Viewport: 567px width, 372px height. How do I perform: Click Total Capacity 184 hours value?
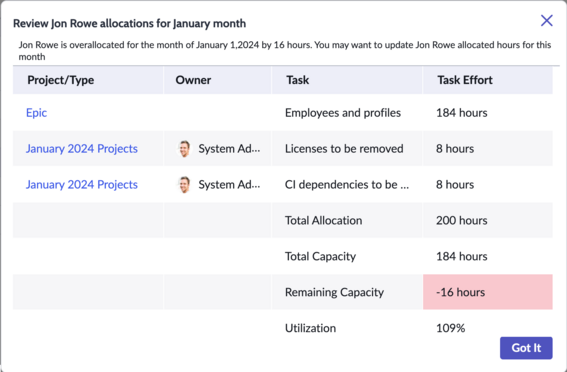461,256
